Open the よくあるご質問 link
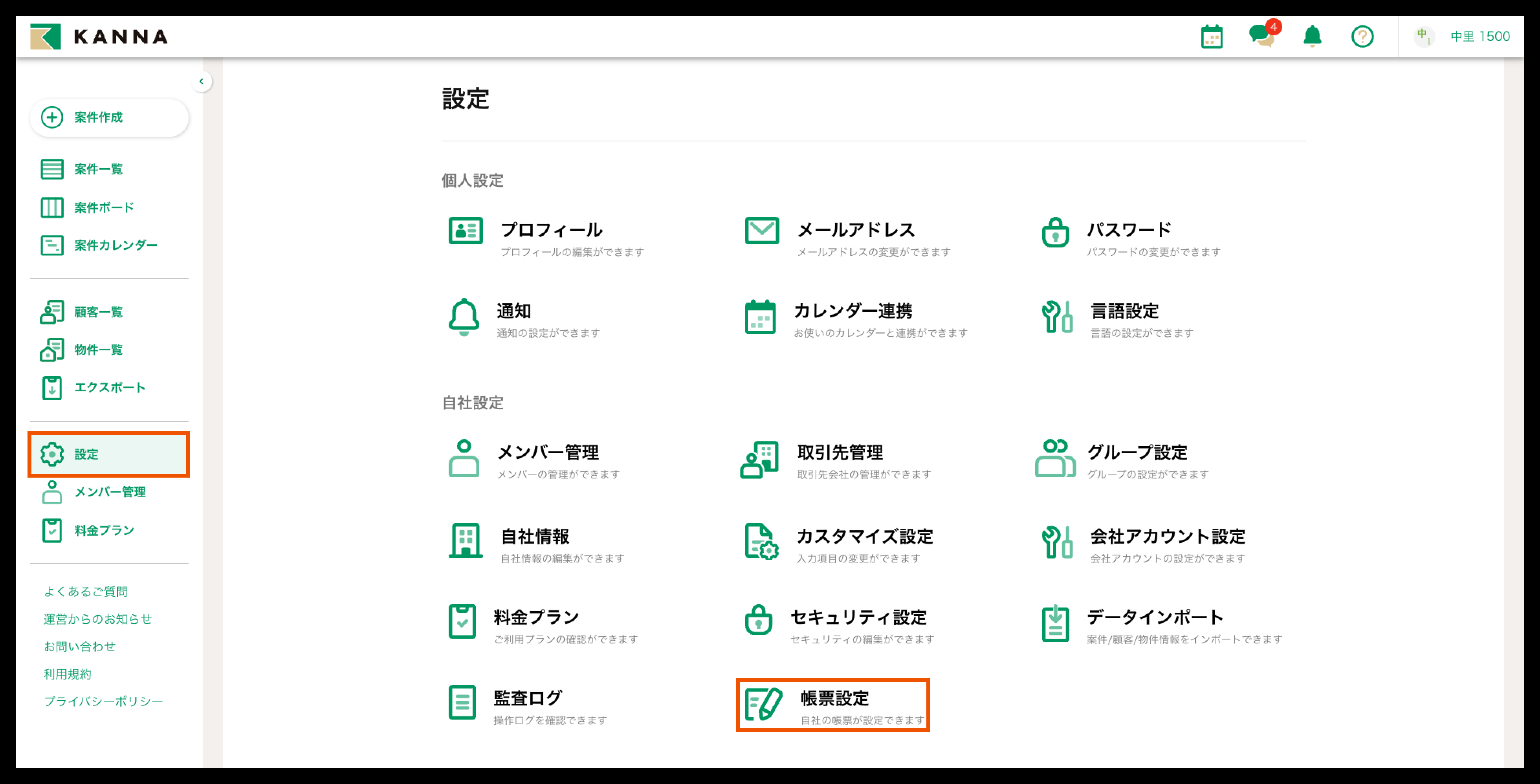This screenshot has width=1540, height=784. click(86, 591)
